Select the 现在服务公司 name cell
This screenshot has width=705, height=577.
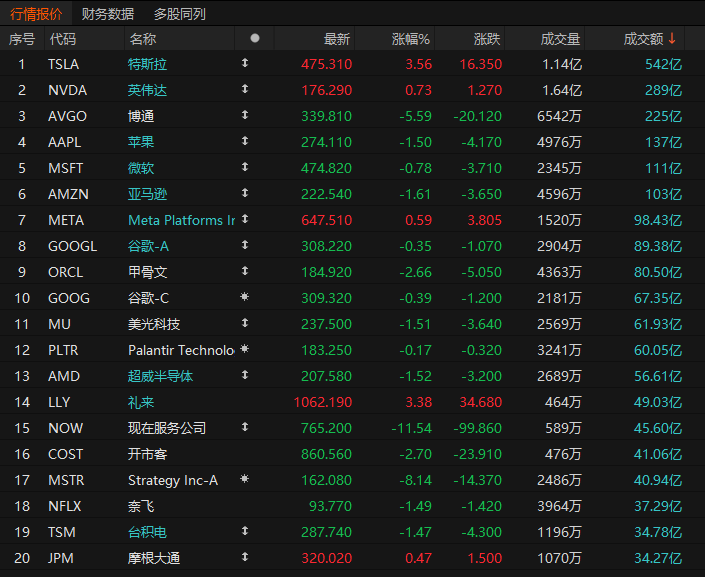tap(167, 429)
